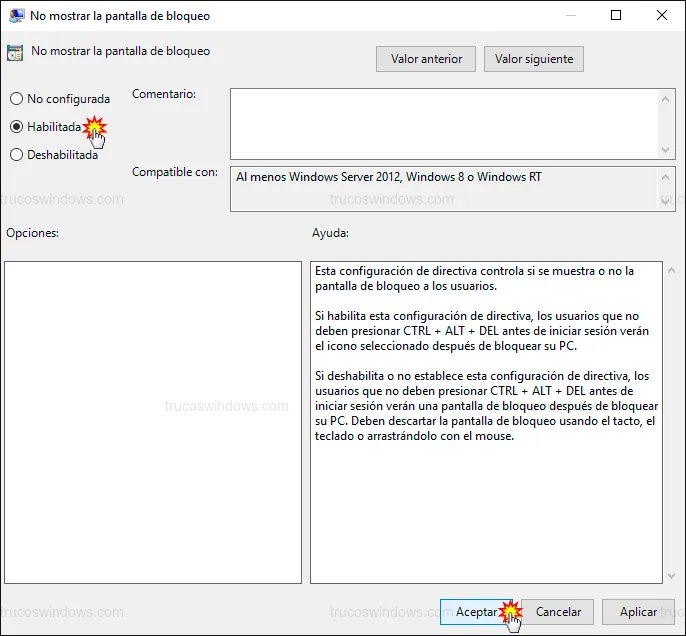Click the policy icon in the title bar
This screenshot has height=636, width=686.
pyautogui.click(x=17, y=16)
